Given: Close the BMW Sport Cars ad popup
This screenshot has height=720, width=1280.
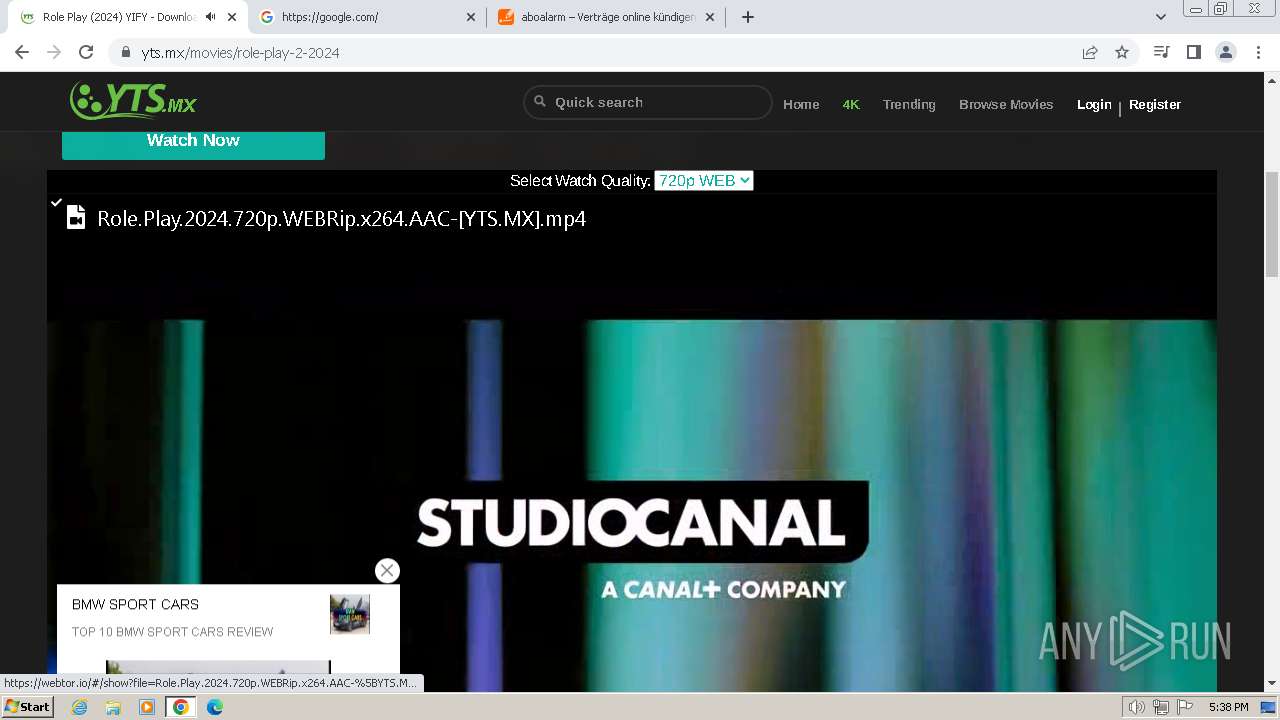Looking at the screenshot, I should (387, 570).
